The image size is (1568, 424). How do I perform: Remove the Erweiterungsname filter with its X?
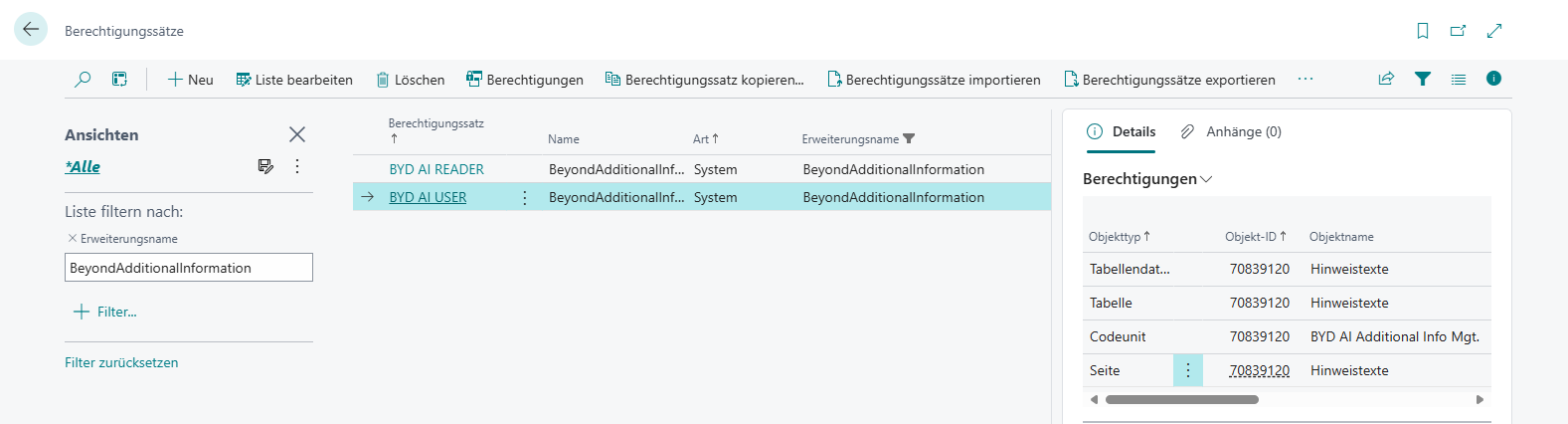tap(72, 239)
